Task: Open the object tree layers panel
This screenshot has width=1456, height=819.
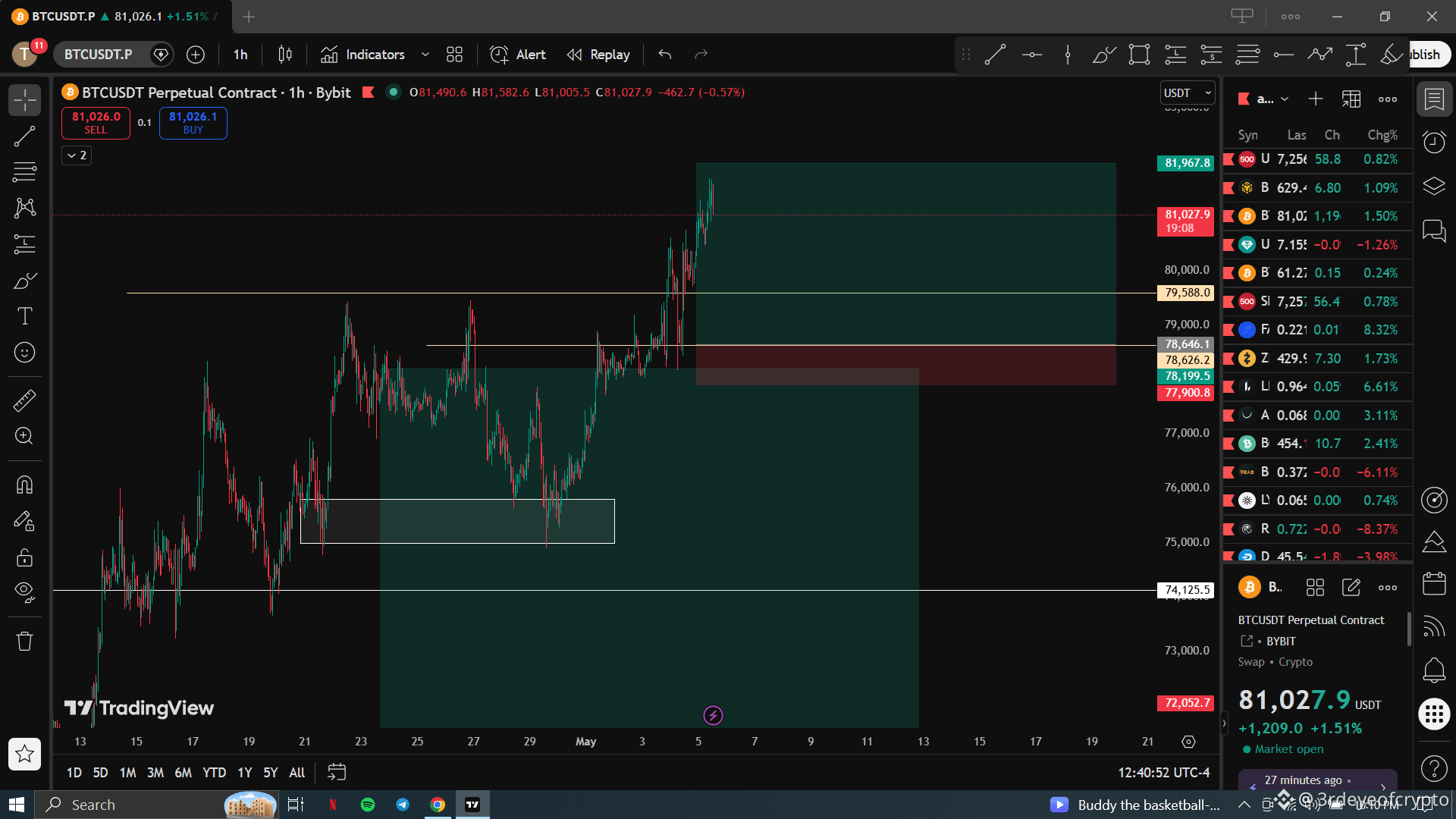Action: (1434, 187)
